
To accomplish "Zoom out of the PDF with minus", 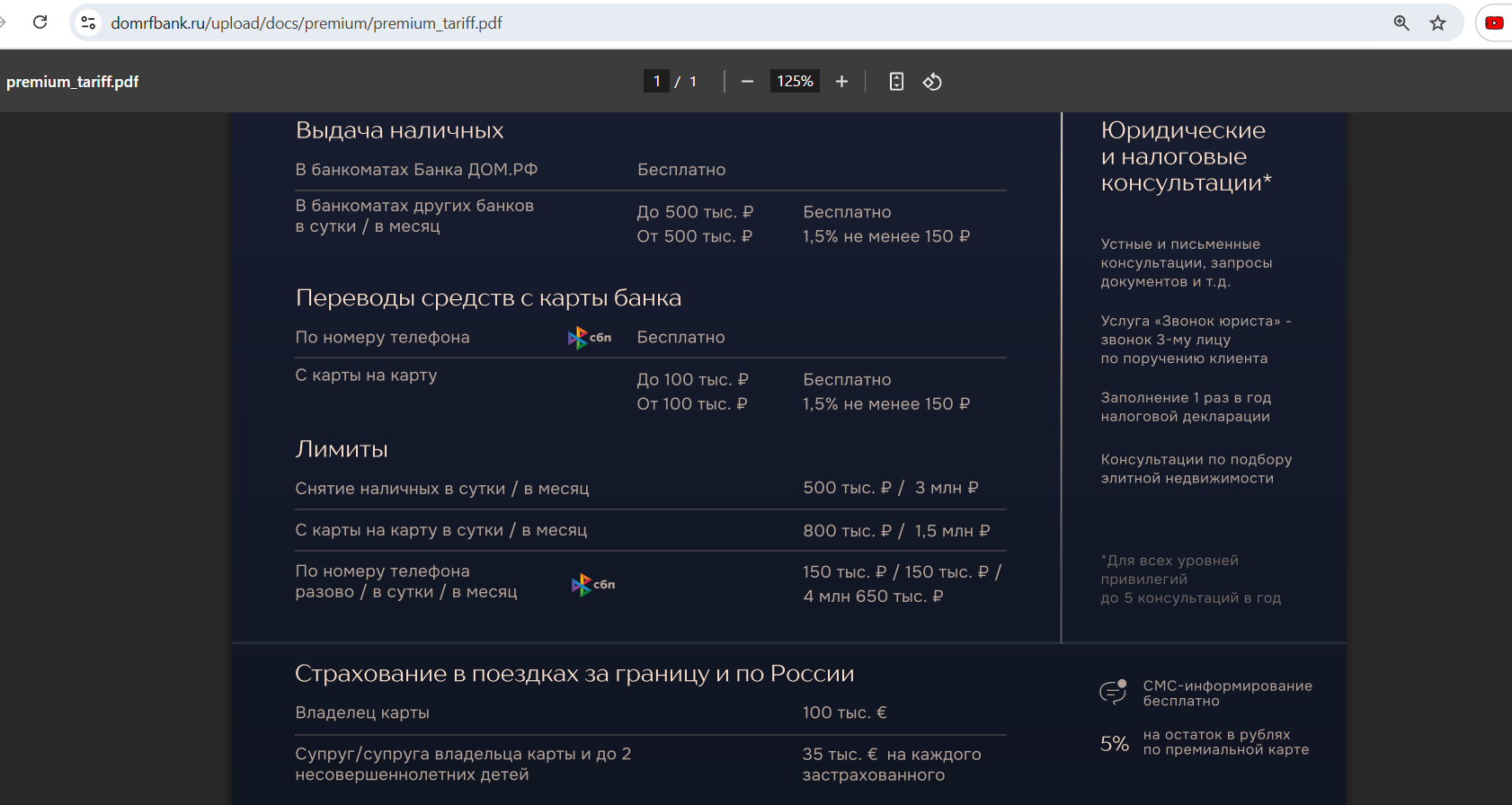I will coord(747,82).
